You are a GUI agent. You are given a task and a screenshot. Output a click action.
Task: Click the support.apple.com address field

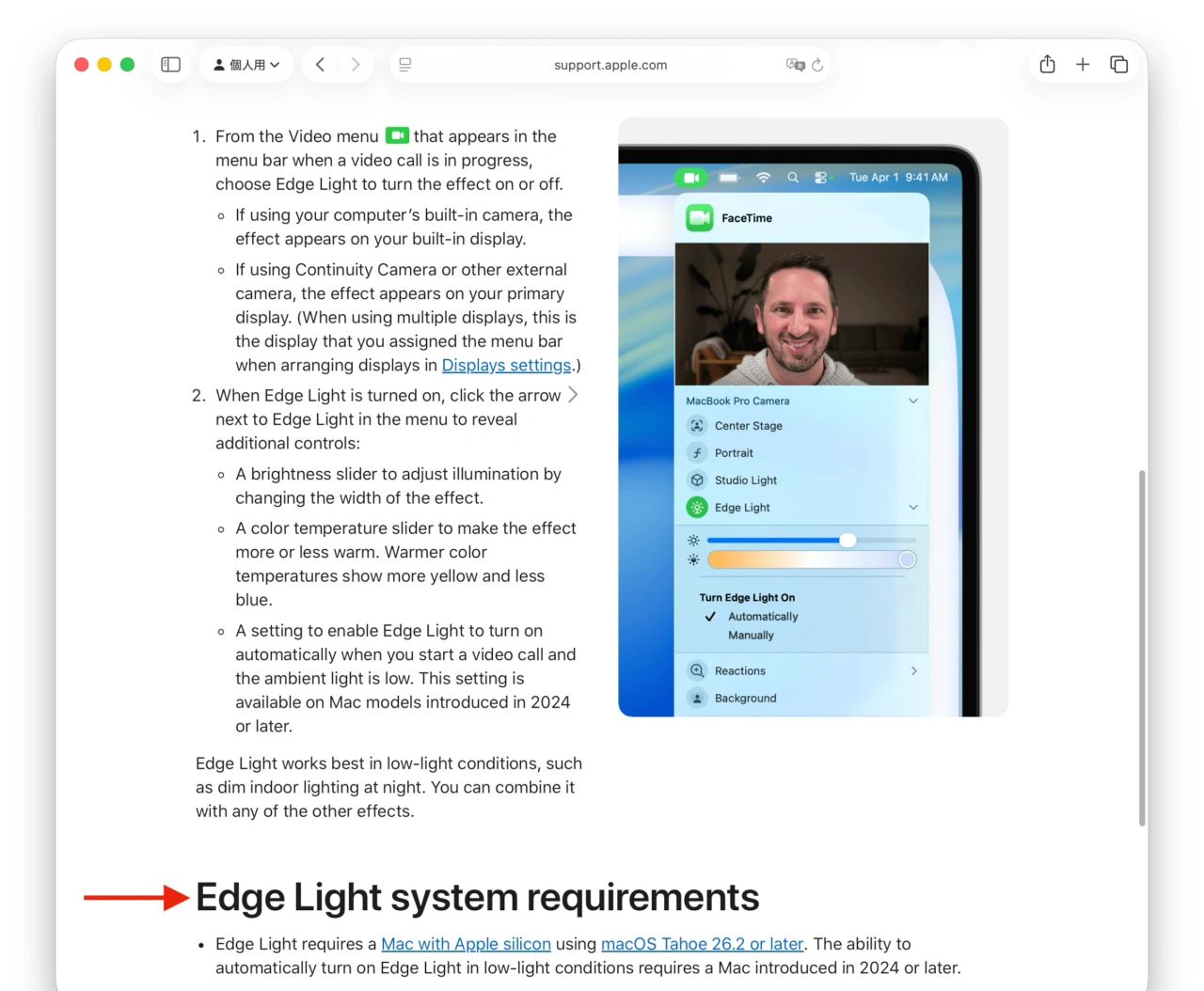pyautogui.click(x=610, y=65)
